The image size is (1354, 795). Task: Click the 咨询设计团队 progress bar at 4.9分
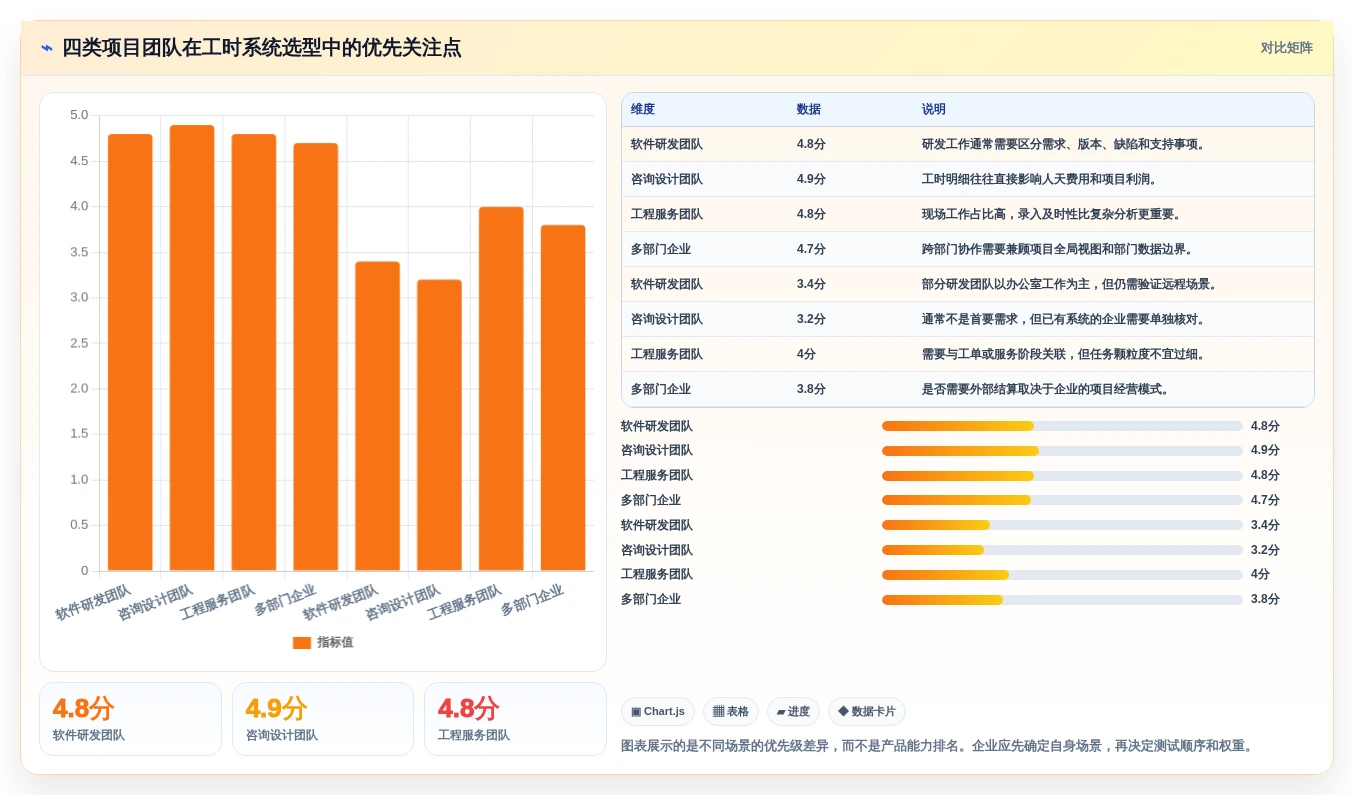[x=1062, y=451]
